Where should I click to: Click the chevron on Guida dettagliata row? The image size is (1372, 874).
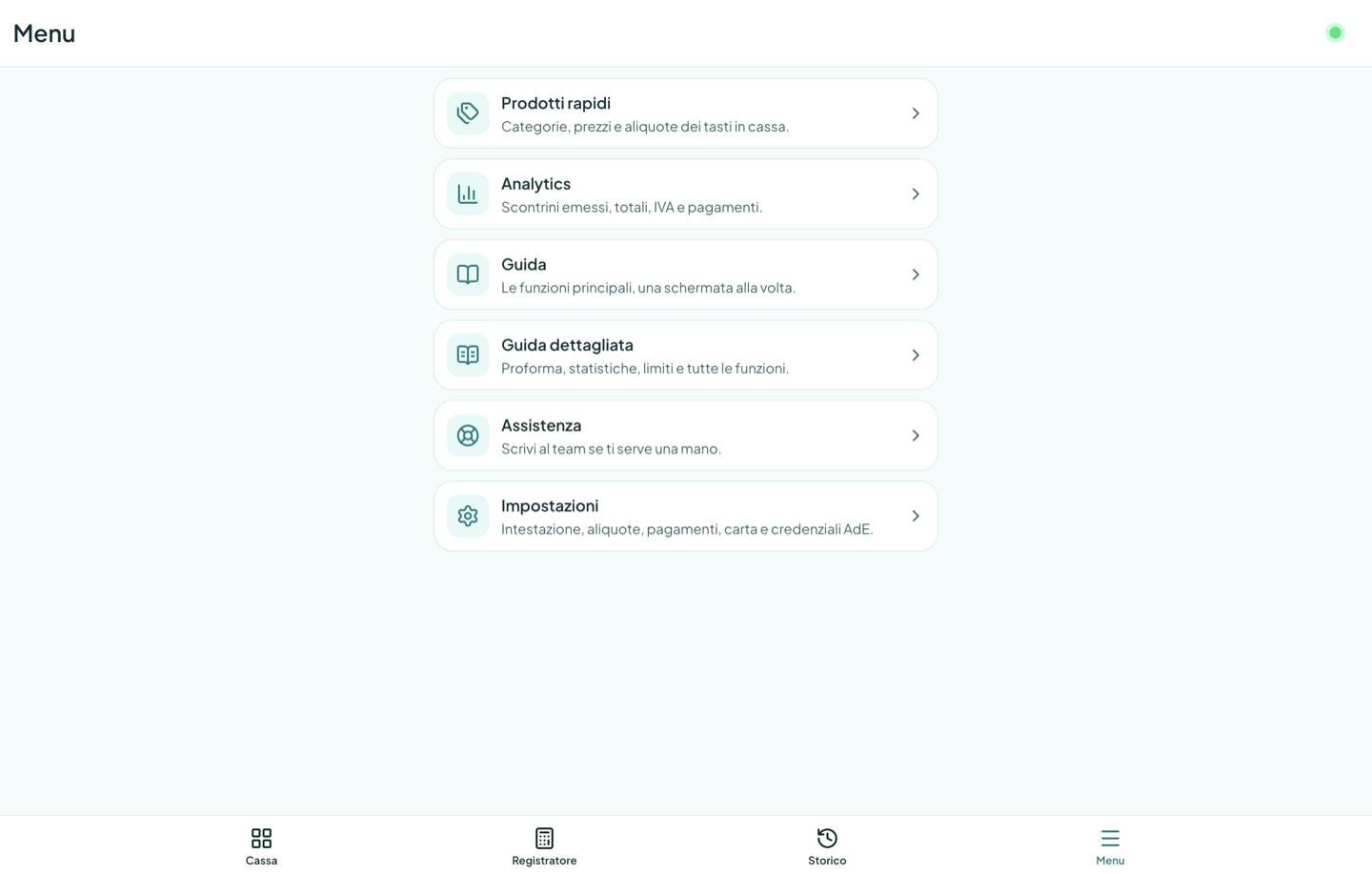click(x=916, y=355)
